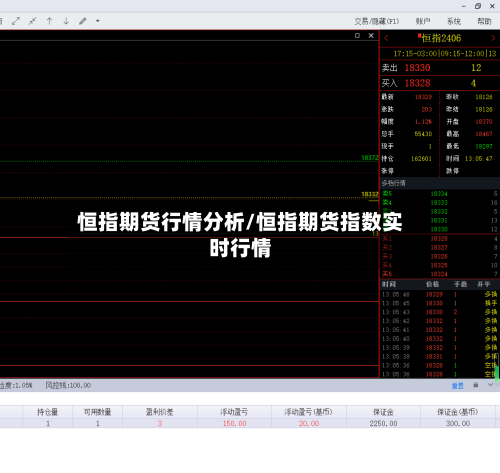Click the 卖出 price 18330

pyautogui.click(x=417, y=68)
